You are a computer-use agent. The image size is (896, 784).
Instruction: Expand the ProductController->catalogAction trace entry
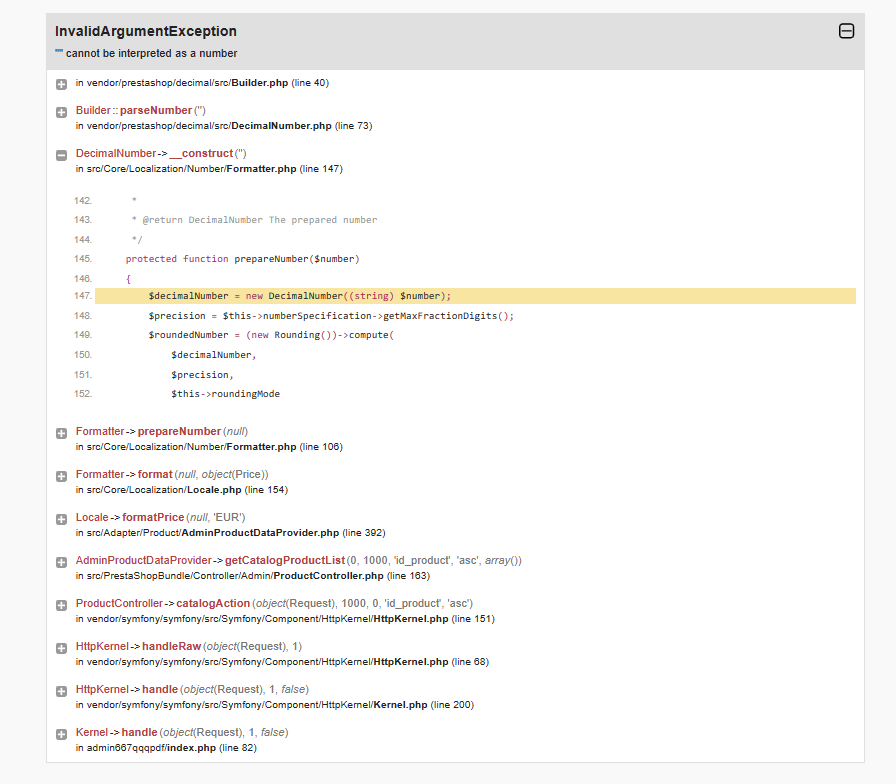62,605
